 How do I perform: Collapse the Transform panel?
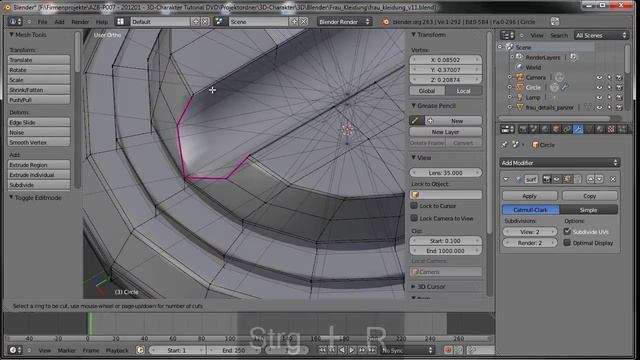[x=413, y=35]
